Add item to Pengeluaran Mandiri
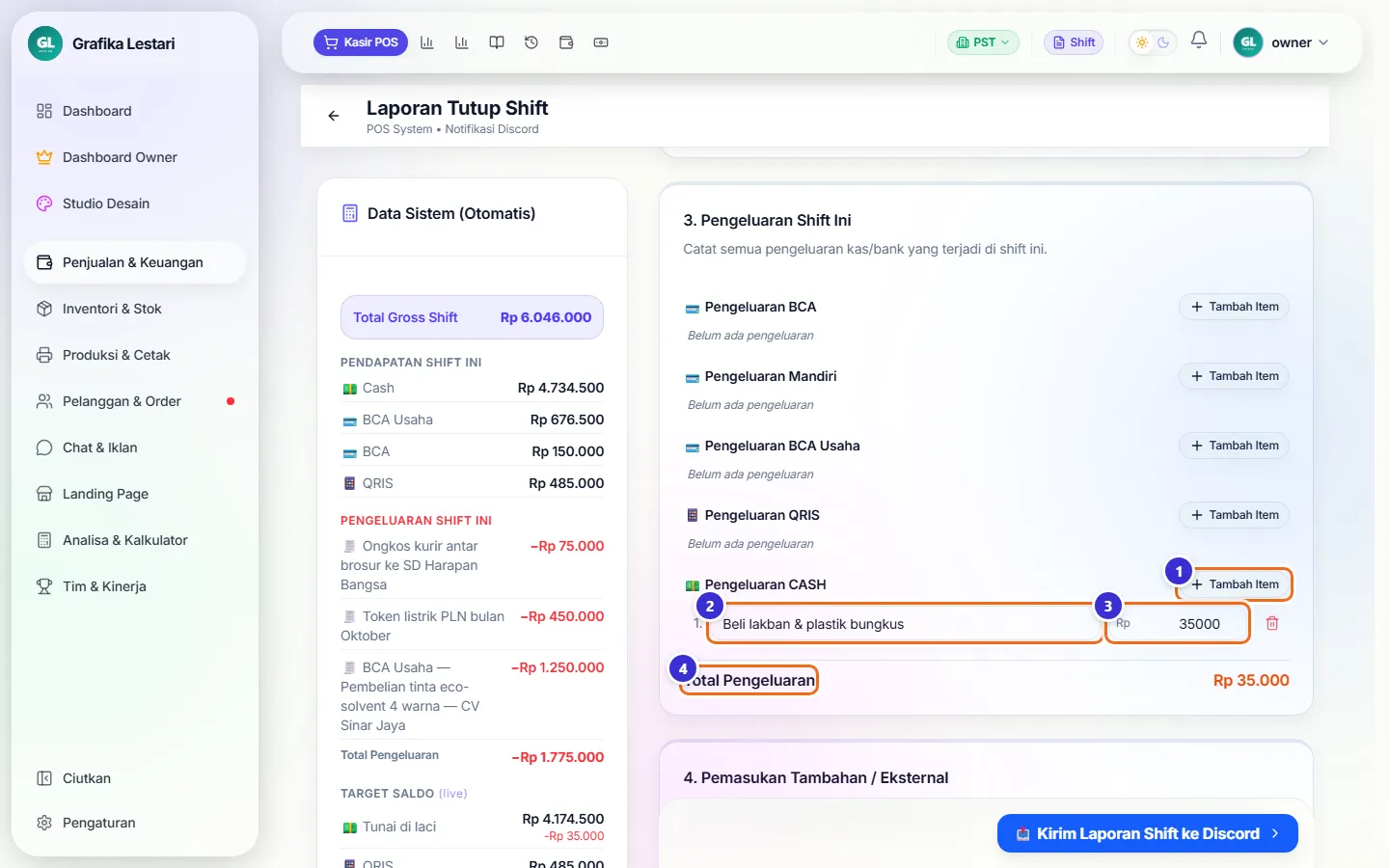 pos(1234,376)
